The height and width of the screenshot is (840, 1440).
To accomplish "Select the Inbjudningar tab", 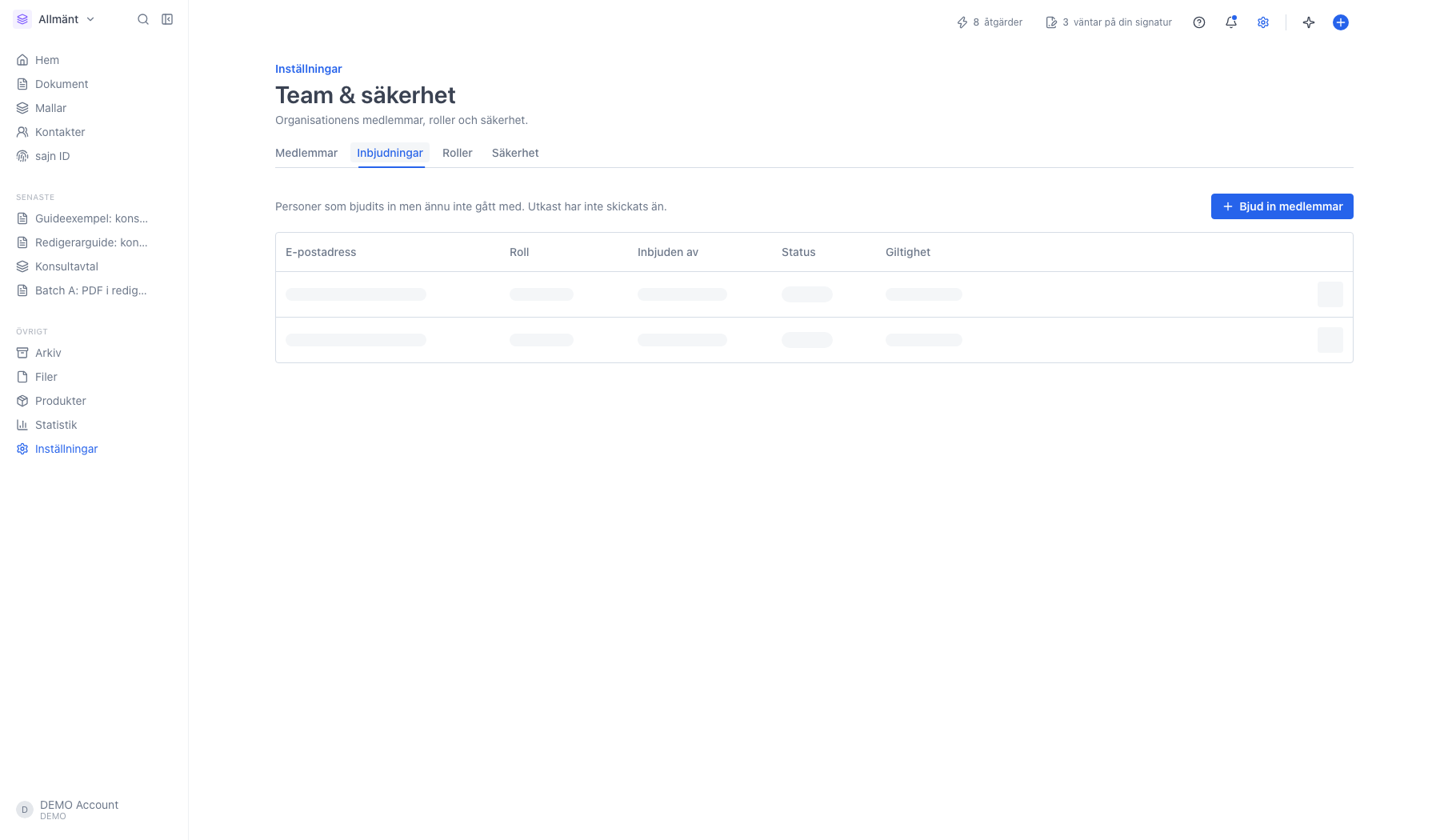I will [390, 153].
